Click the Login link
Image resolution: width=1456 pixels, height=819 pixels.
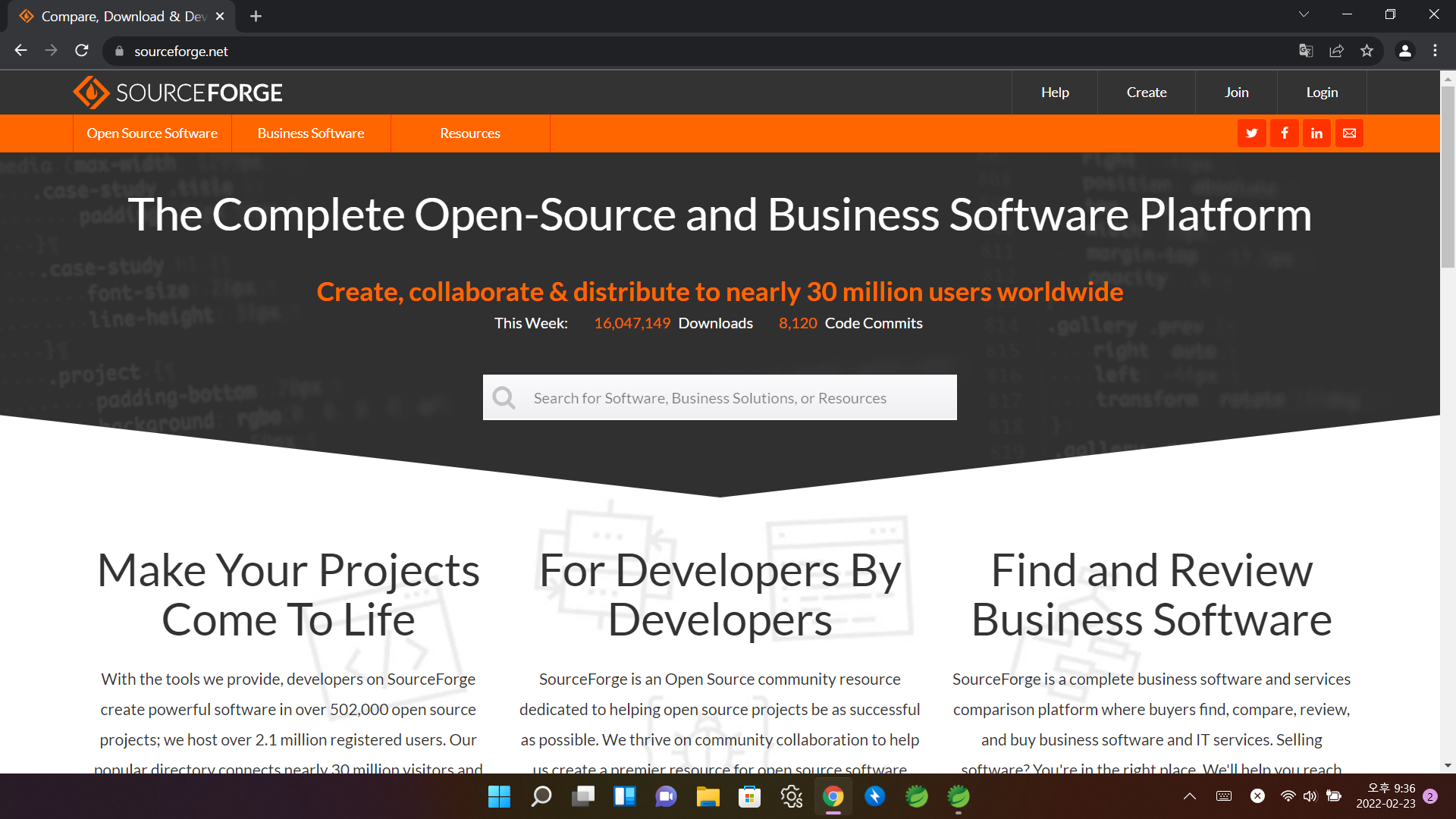pos(1322,93)
